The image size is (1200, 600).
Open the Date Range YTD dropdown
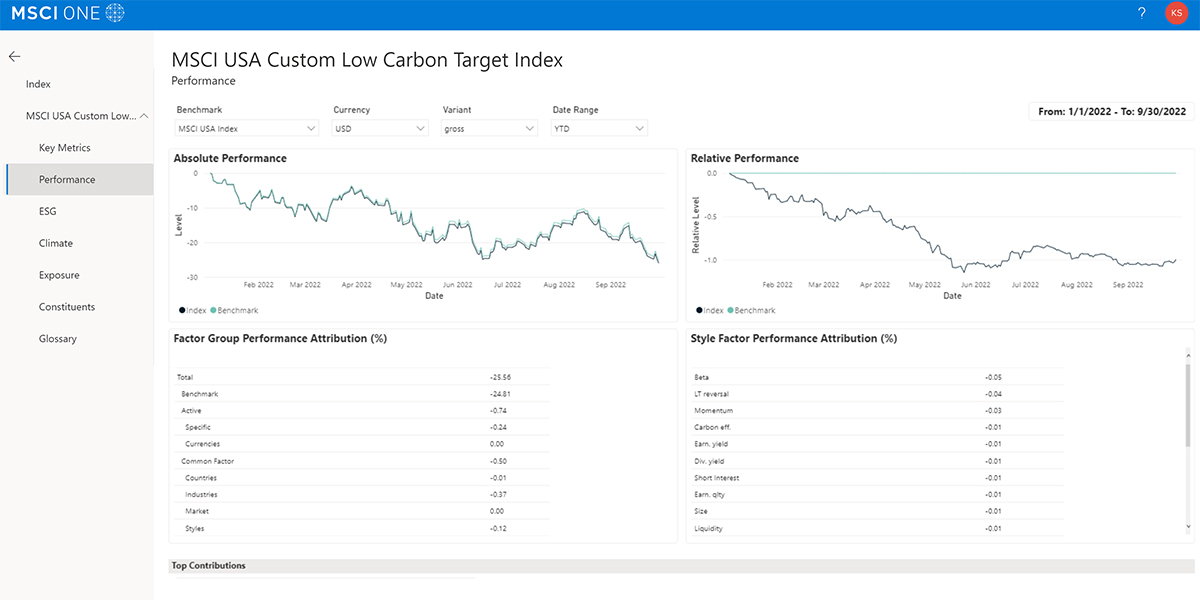pos(599,128)
